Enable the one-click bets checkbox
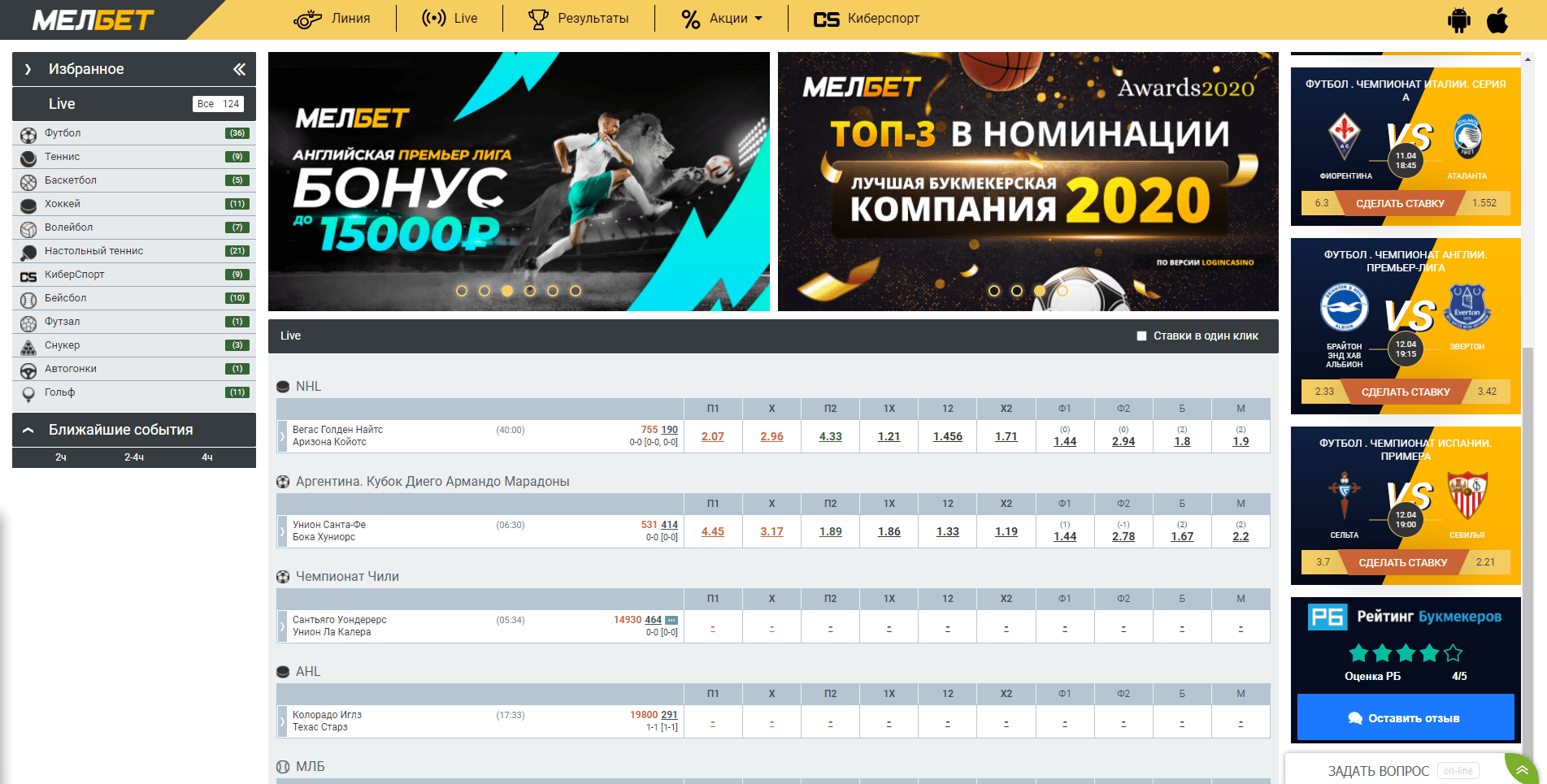The height and width of the screenshot is (784, 1547). pos(1141,336)
